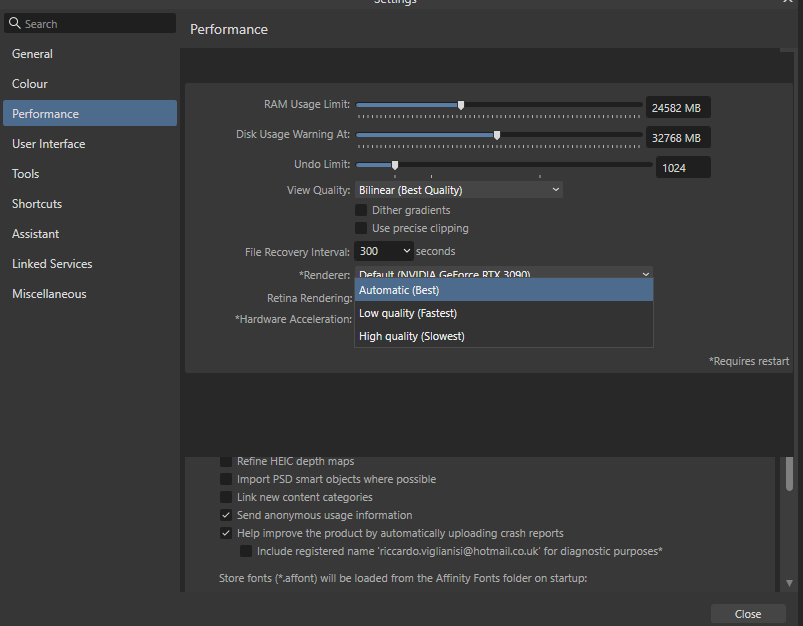Check Refine HEIC depth maps
803x626 pixels.
pyautogui.click(x=225, y=460)
